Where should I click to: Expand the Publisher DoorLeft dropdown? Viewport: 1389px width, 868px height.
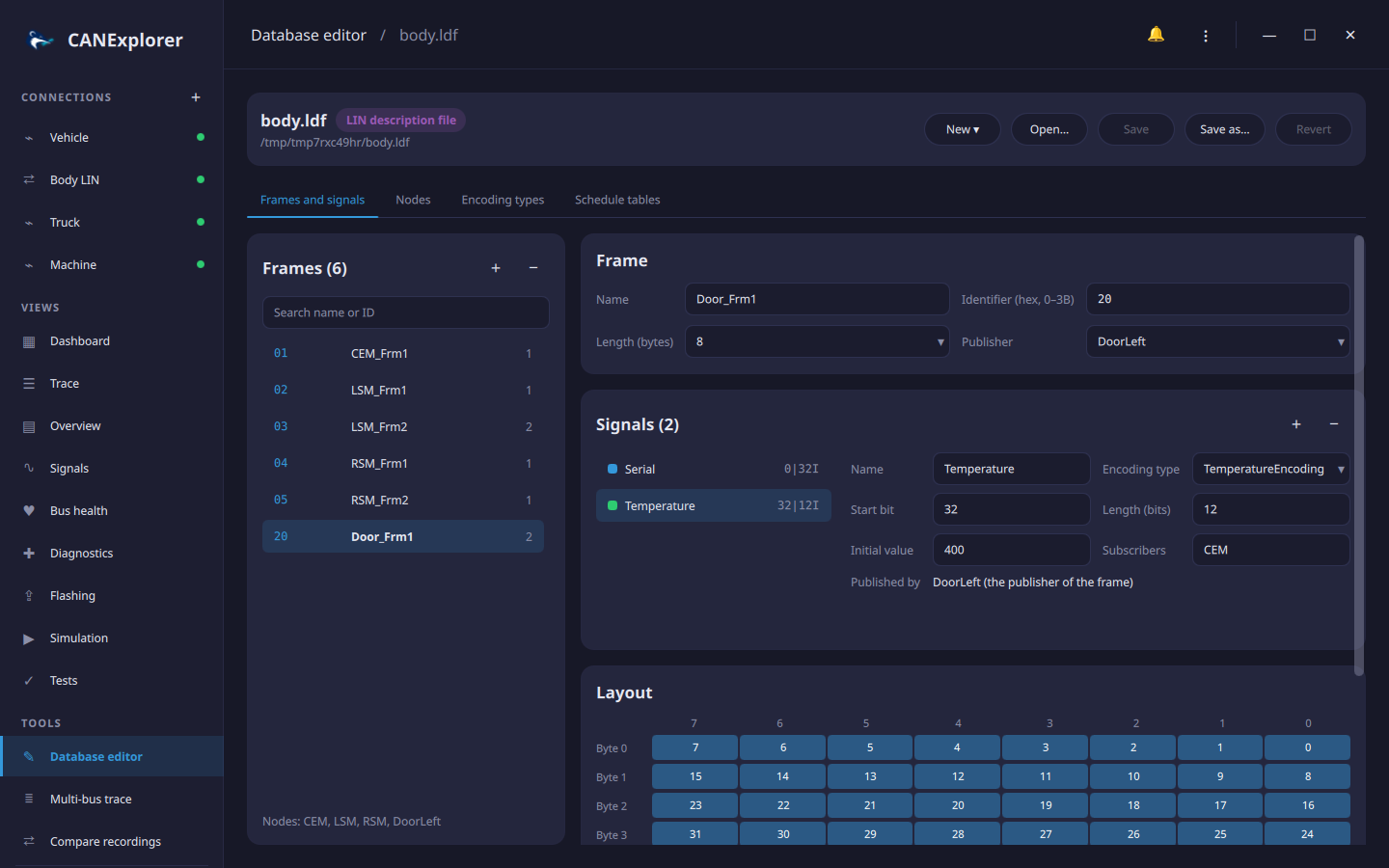1217,341
